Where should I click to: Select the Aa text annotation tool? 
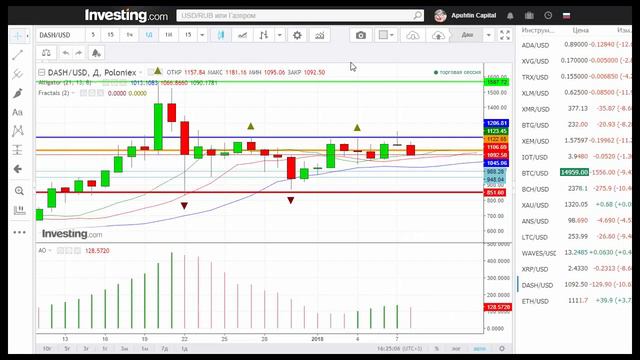click(18, 112)
